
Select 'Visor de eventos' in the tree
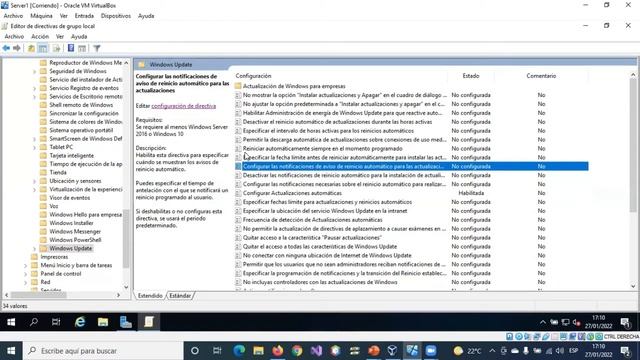[70, 198]
